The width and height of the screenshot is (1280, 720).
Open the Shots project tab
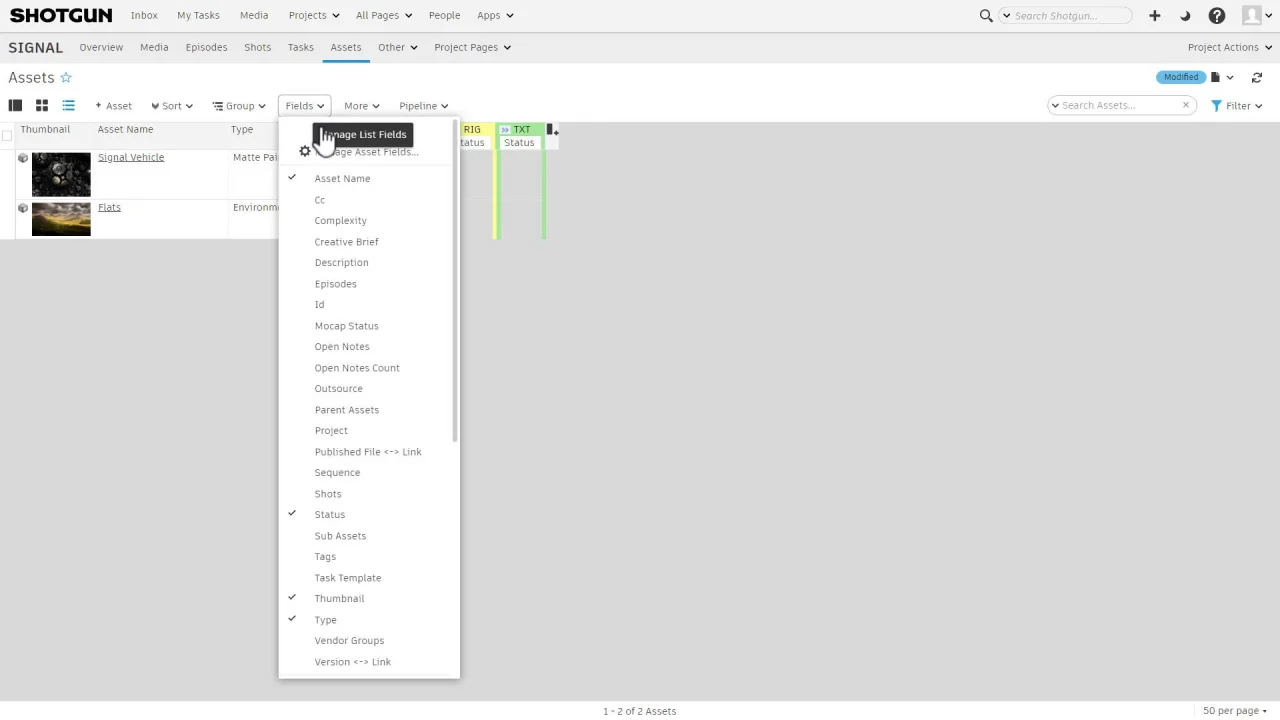[x=257, y=47]
